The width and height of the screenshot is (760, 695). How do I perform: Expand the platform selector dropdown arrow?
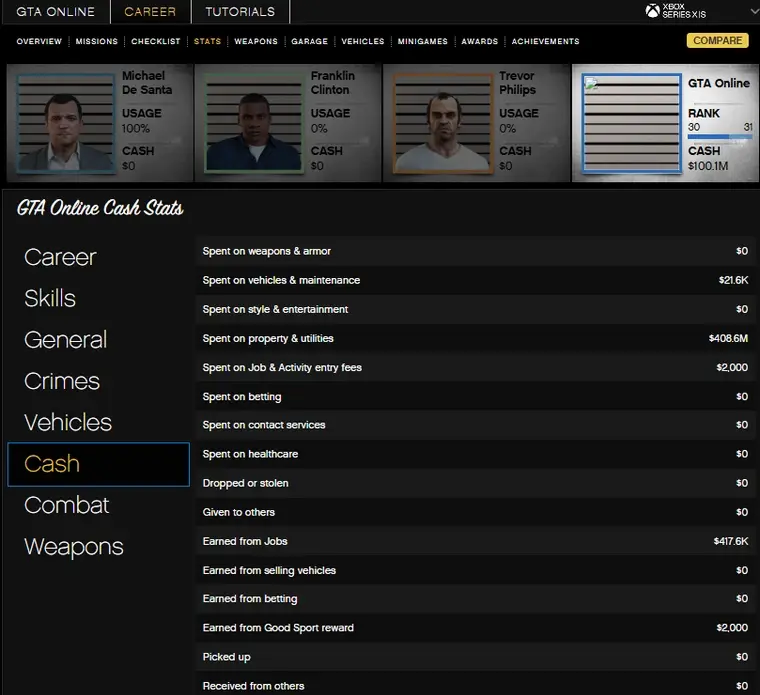point(752,11)
